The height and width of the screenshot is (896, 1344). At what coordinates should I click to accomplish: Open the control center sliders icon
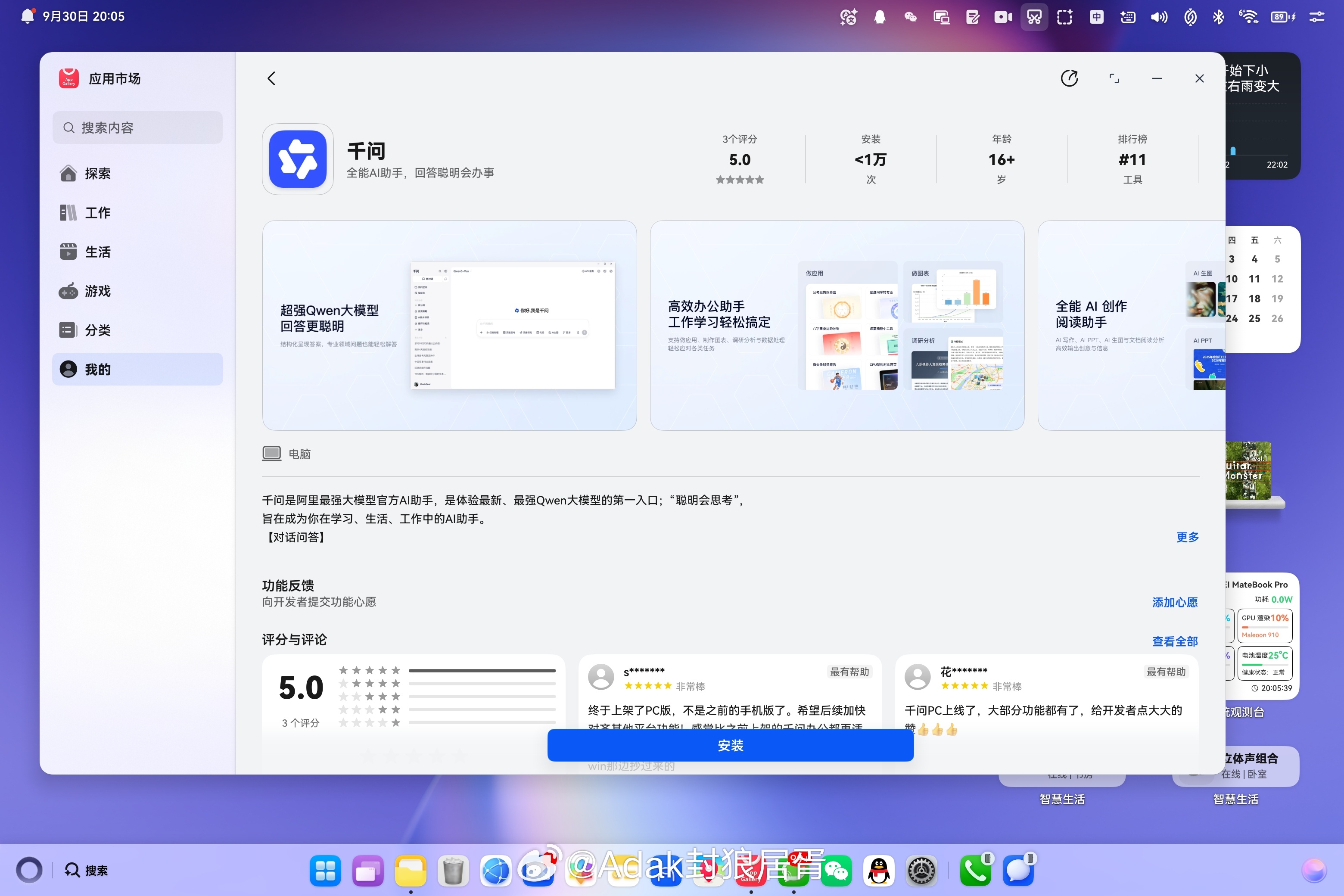click(1317, 17)
